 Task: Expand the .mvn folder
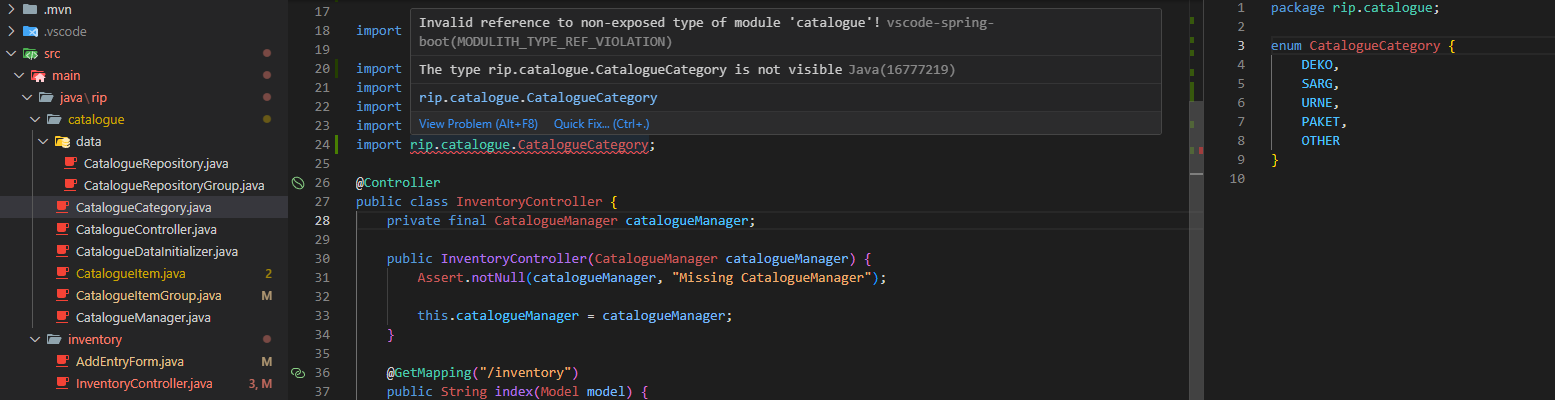tap(11, 9)
